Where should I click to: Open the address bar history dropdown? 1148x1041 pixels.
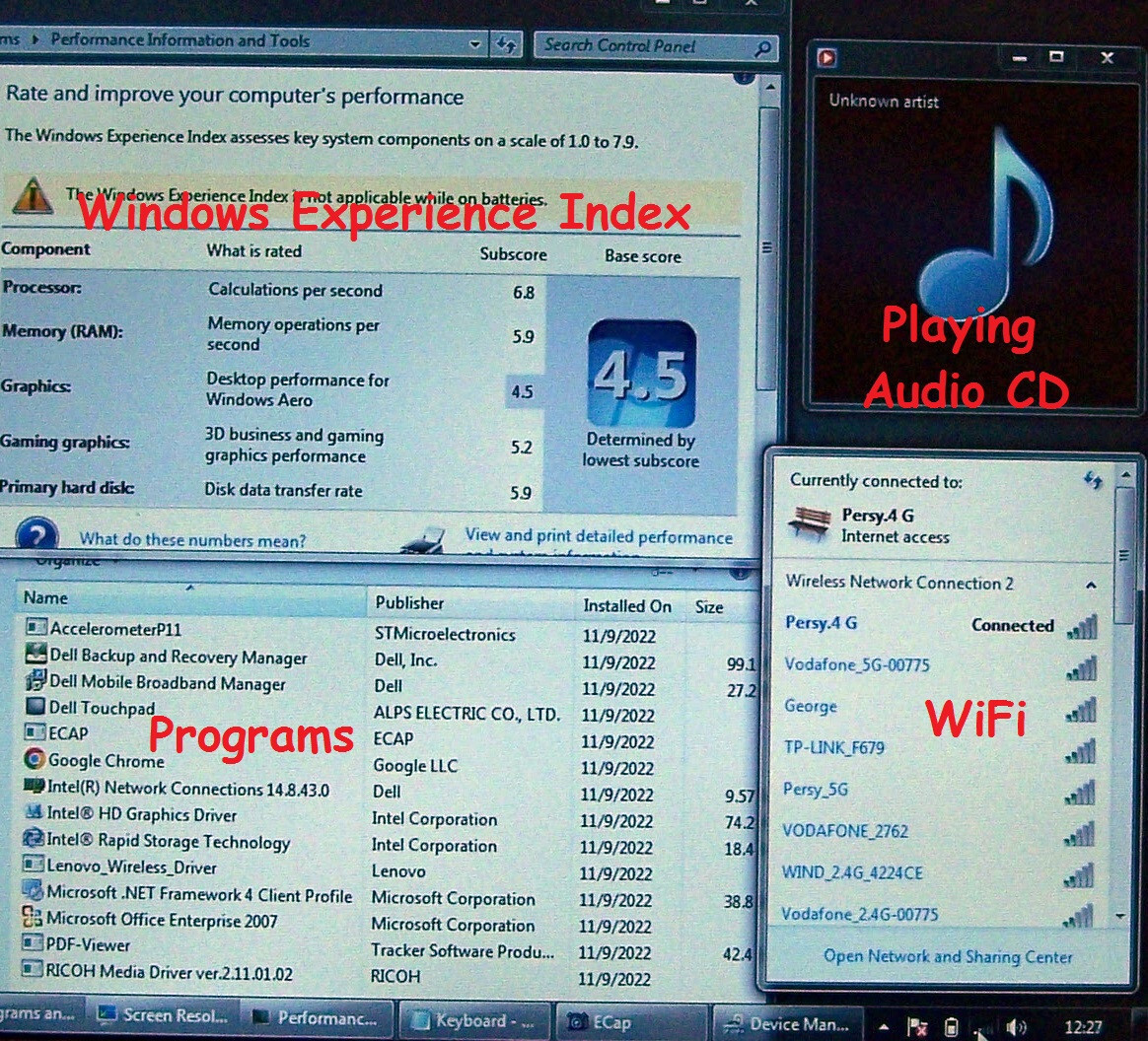point(474,44)
